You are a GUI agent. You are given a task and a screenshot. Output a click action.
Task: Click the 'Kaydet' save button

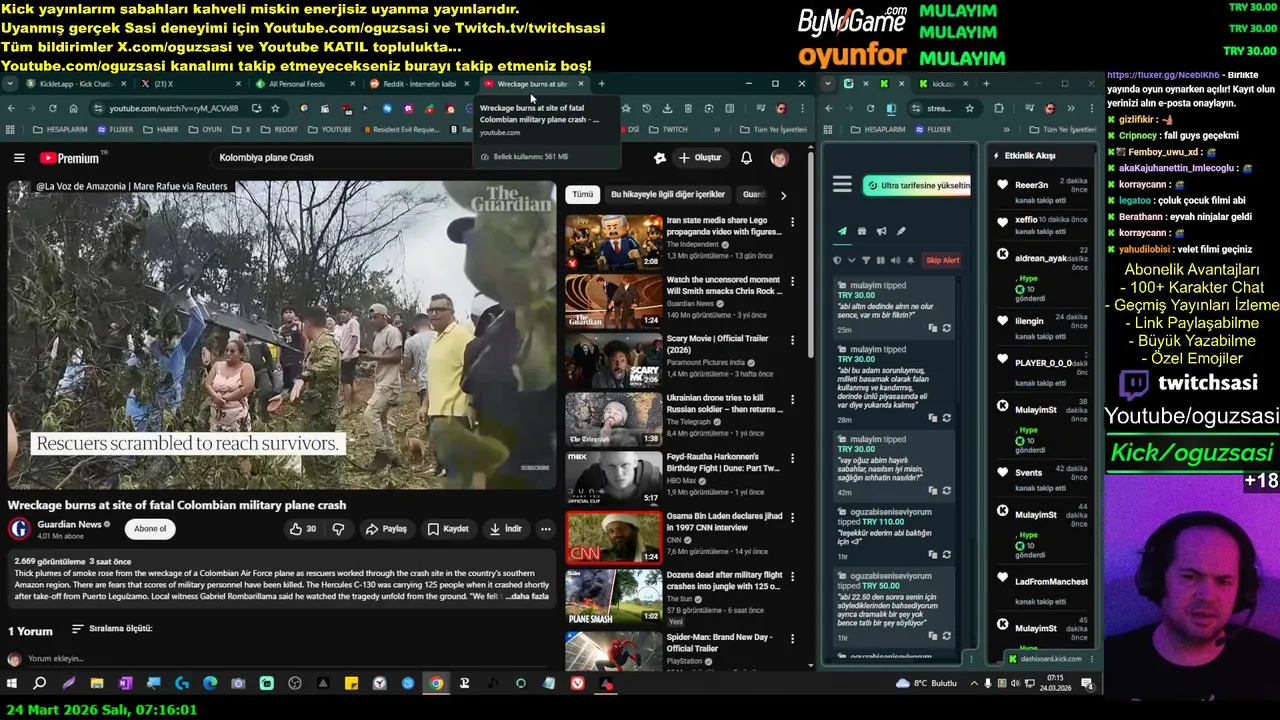[x=447, y=529]
